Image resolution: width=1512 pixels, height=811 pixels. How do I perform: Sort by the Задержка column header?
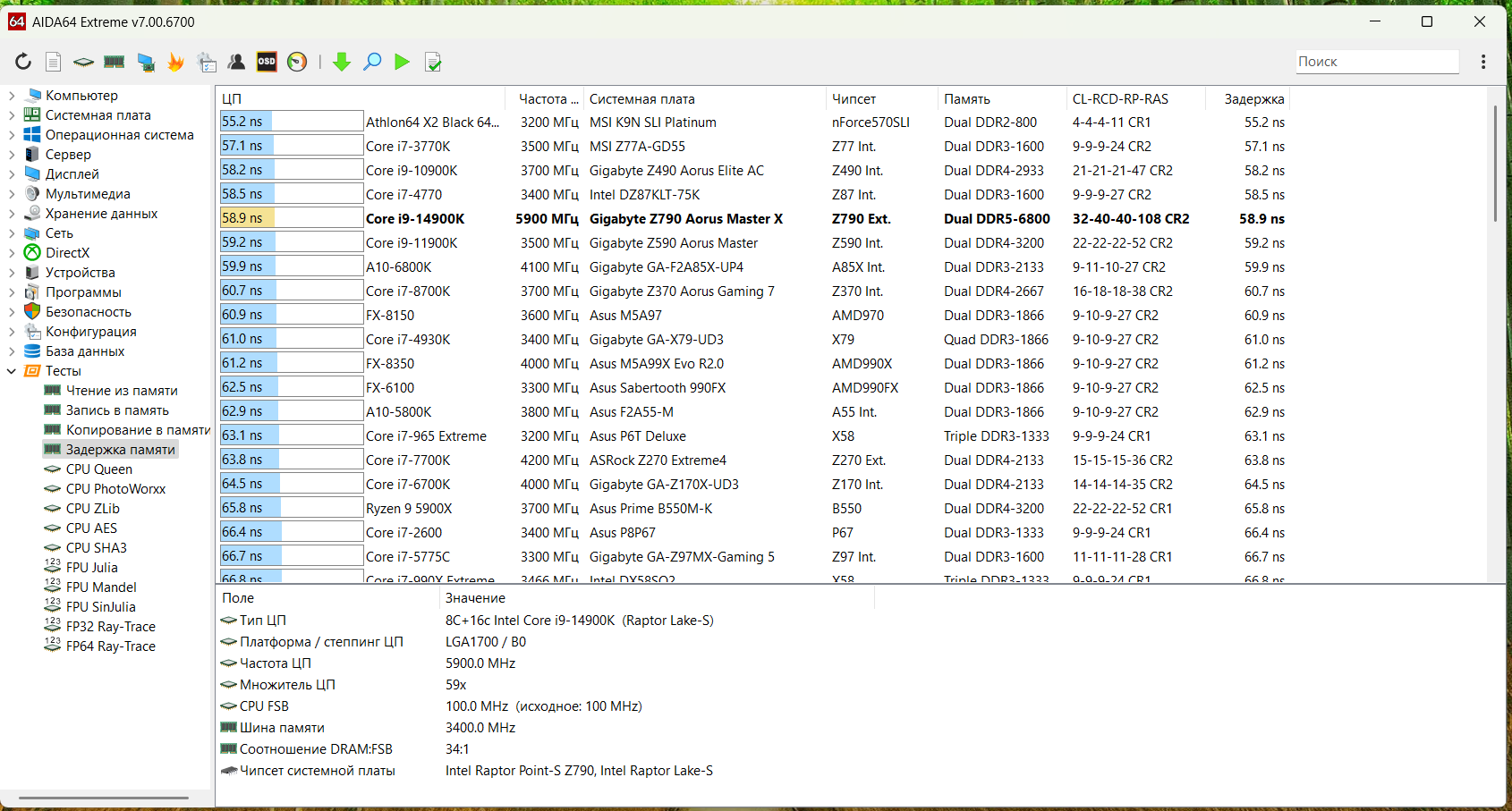click(1248, 99)
